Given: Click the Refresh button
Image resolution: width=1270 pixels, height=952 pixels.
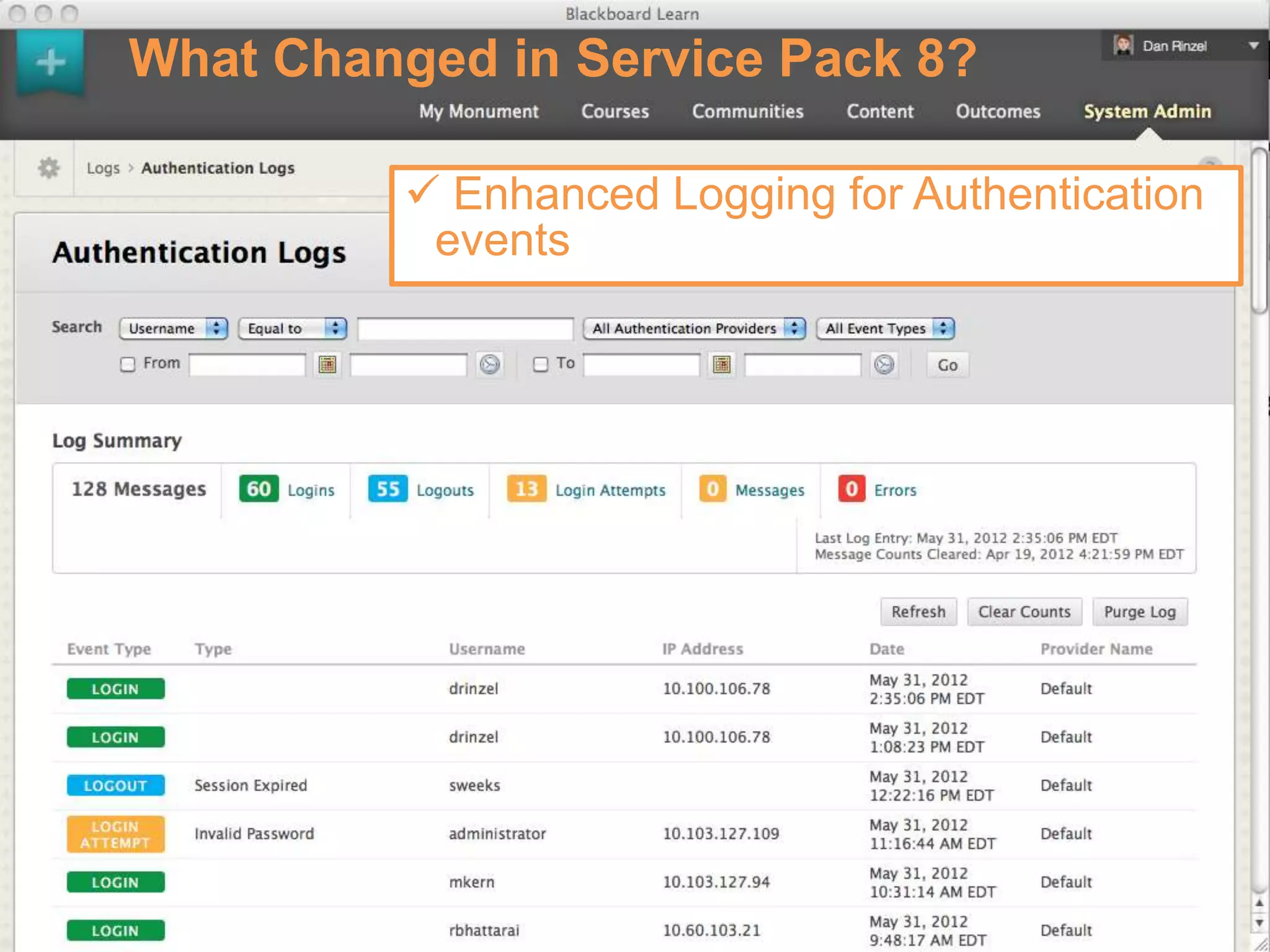Looking at the screenshot, I should (x=918, y=612).
